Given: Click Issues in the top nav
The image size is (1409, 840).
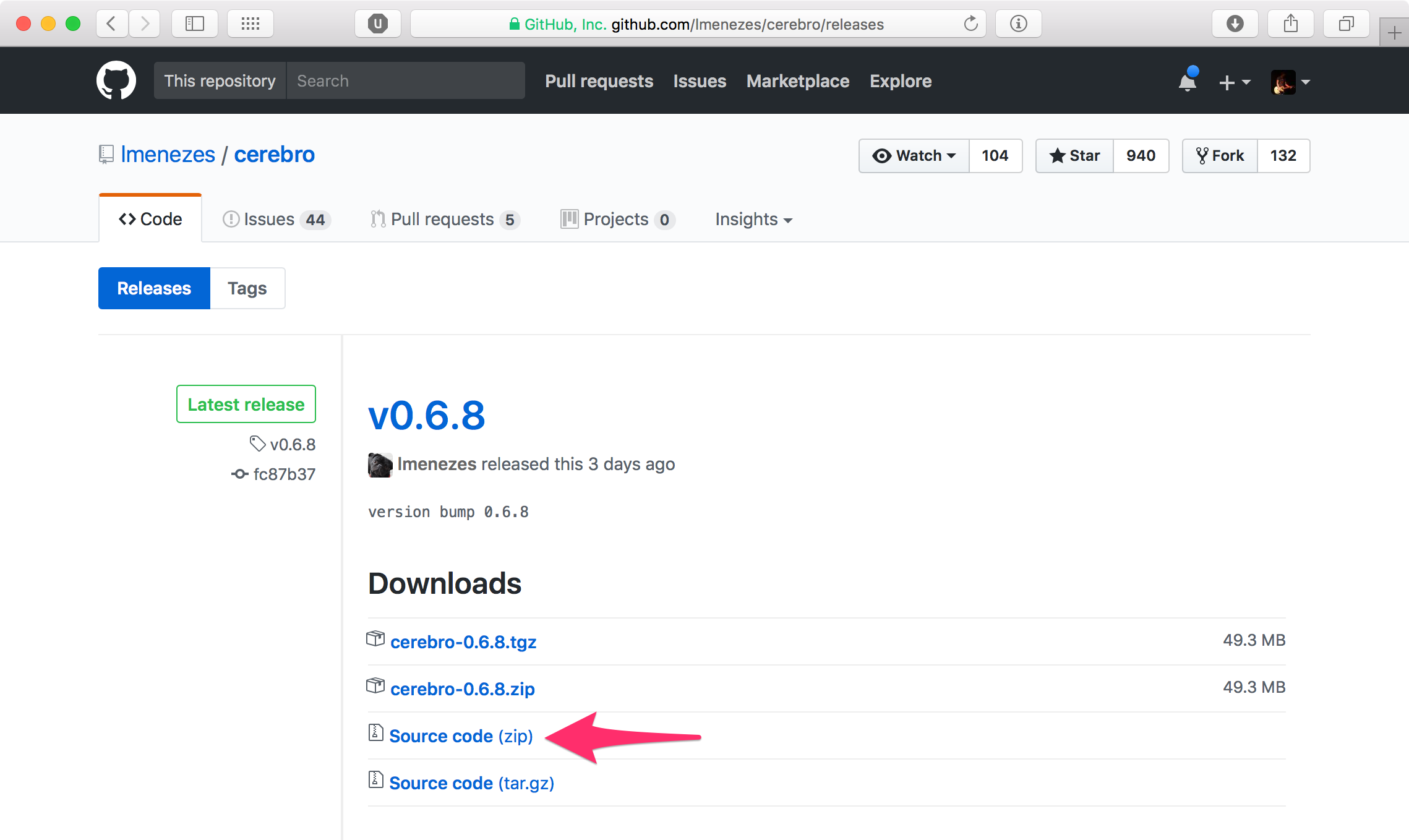Looking at the screenshot, I should pyautogui.click(x=700, y=81).
